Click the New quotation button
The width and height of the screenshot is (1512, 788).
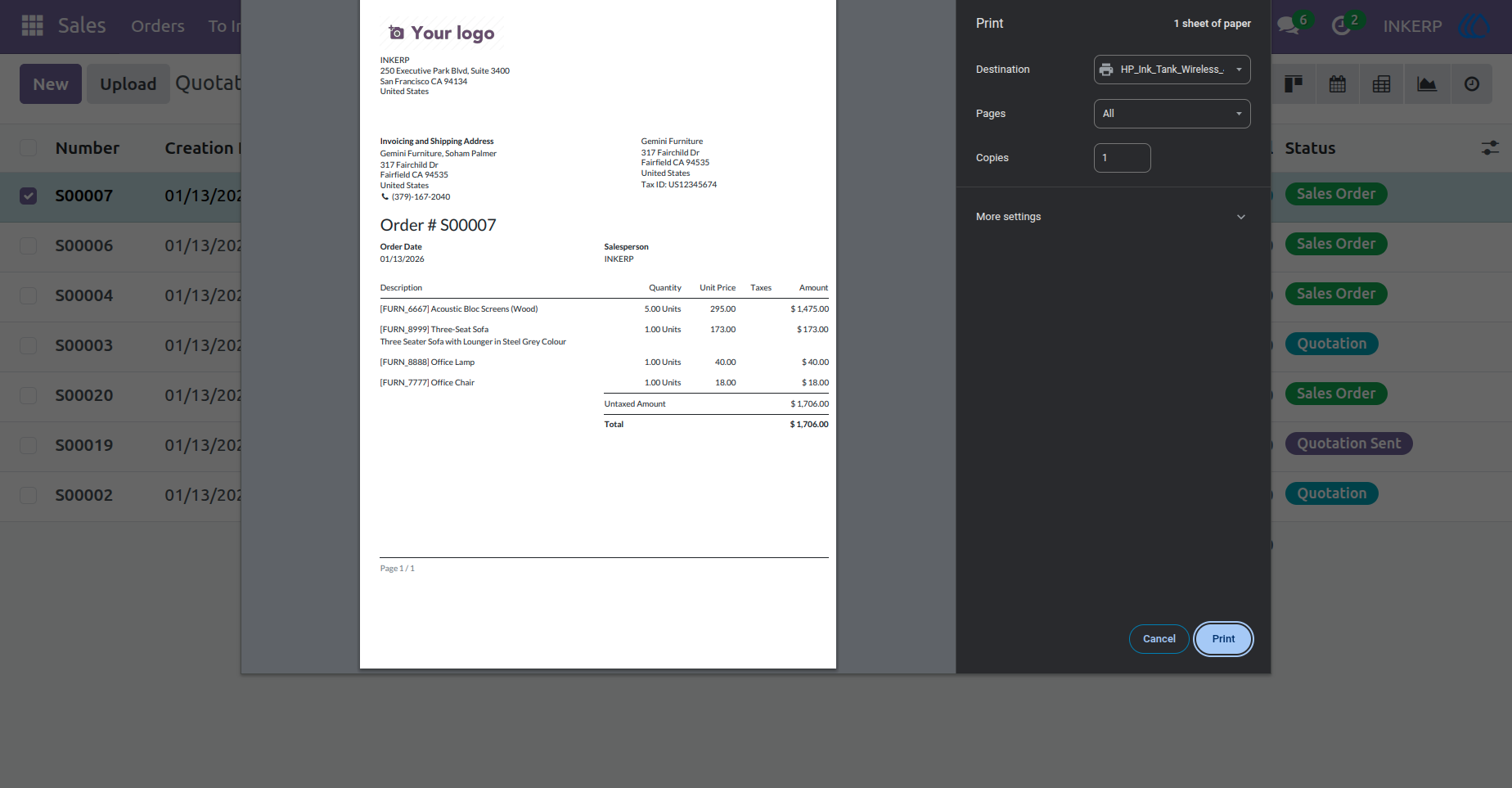51,84
